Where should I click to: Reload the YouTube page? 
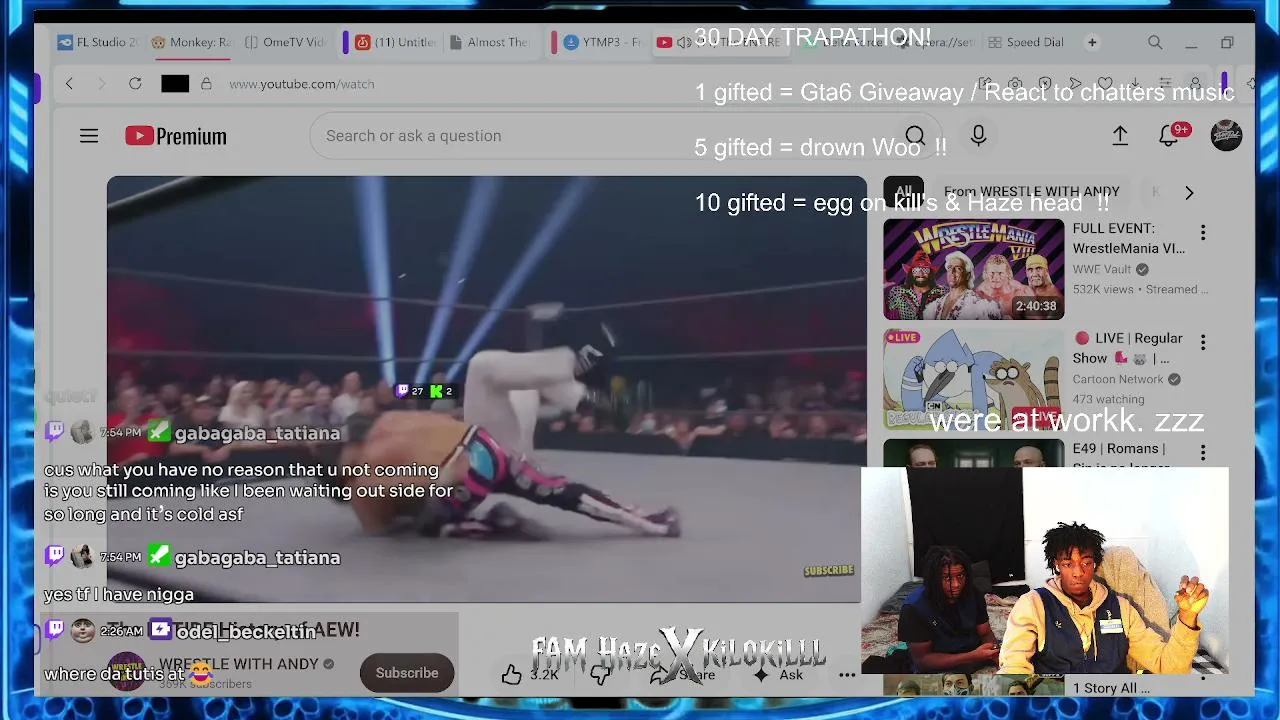point(135,84)
